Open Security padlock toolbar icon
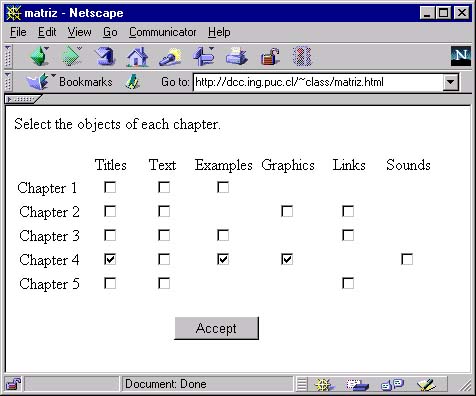The image size is (476, 396). (270, 56)
